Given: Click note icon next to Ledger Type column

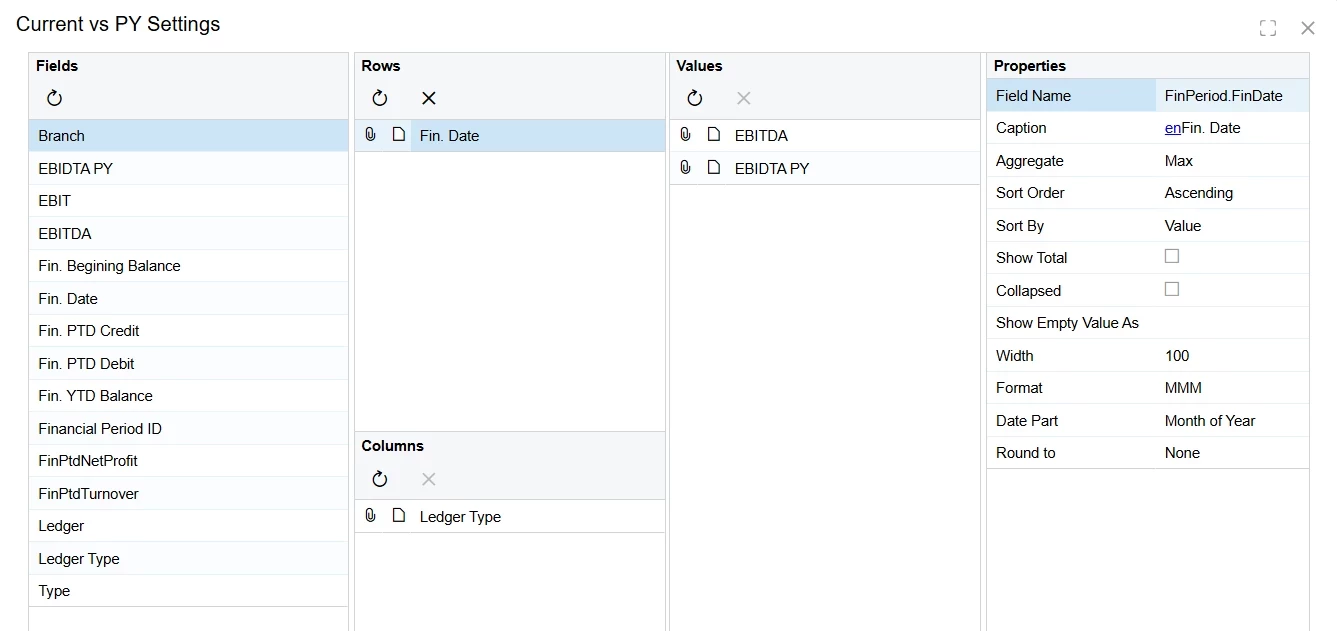Looking at the screenshot, I should coord(399,515).
